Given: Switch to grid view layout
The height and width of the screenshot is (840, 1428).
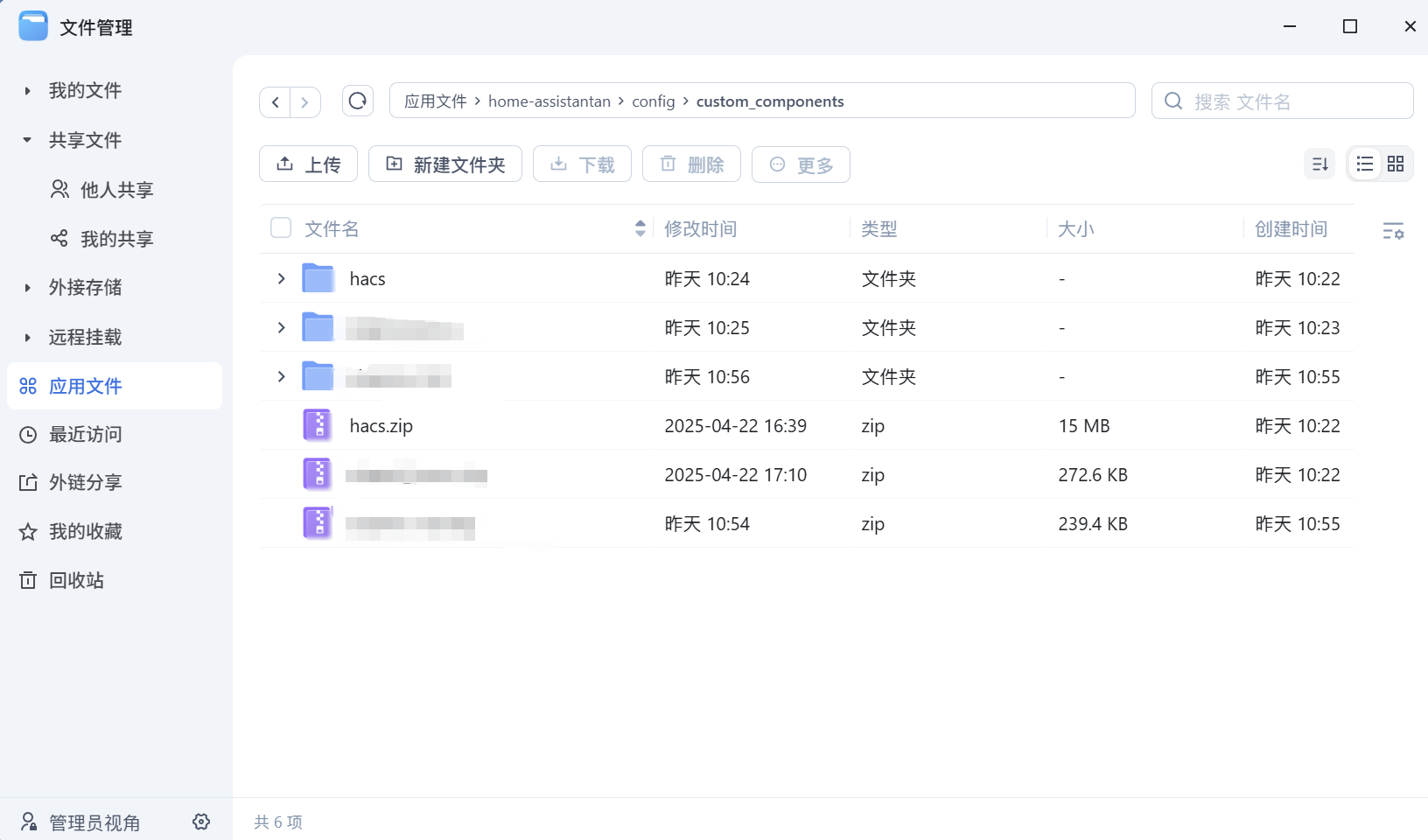Looking at the screenshot, I should pyautogui.click(x=1396, y=164).
